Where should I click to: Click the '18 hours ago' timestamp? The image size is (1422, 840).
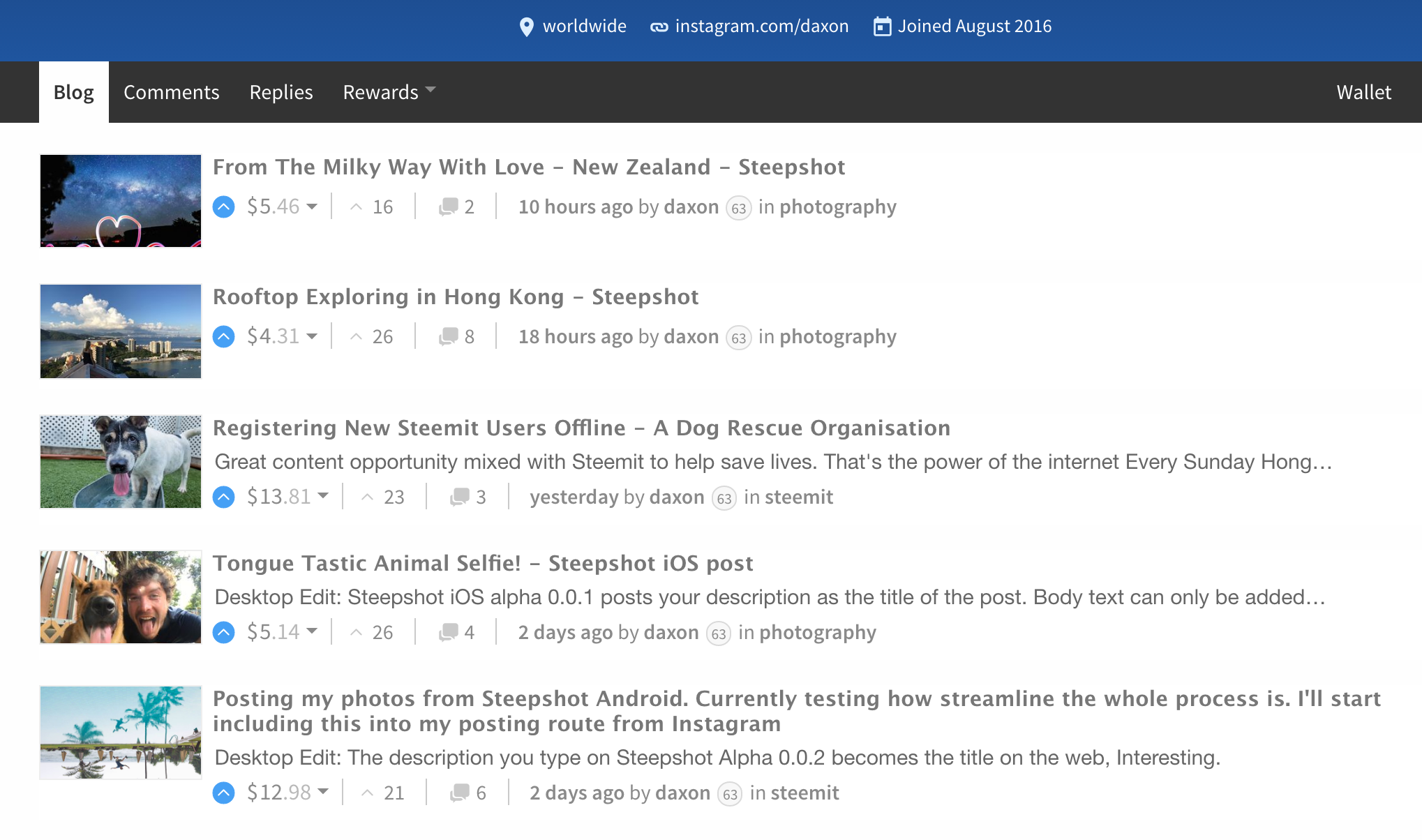[576, 337]
